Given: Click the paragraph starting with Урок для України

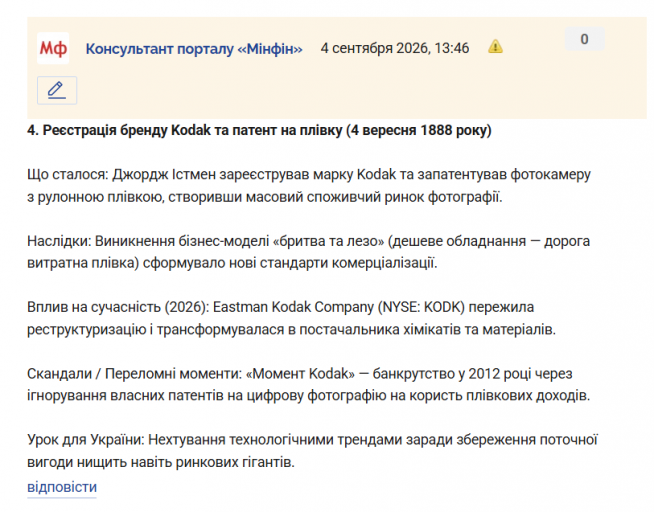Looking at the screenshot, I should tap(312, 451).
